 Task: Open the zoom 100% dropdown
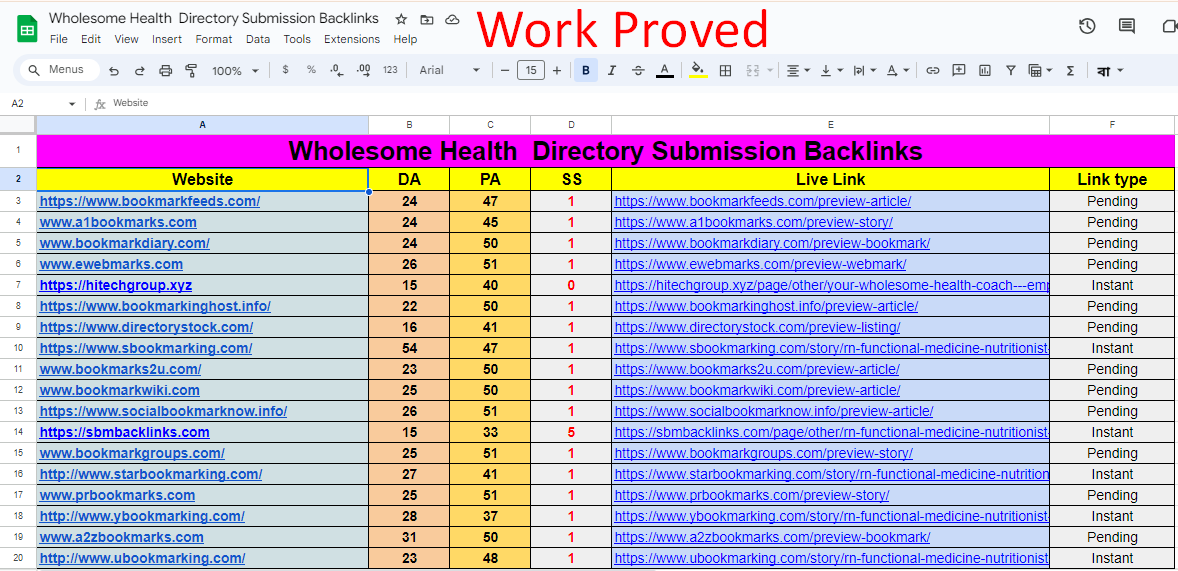[235, 71]
